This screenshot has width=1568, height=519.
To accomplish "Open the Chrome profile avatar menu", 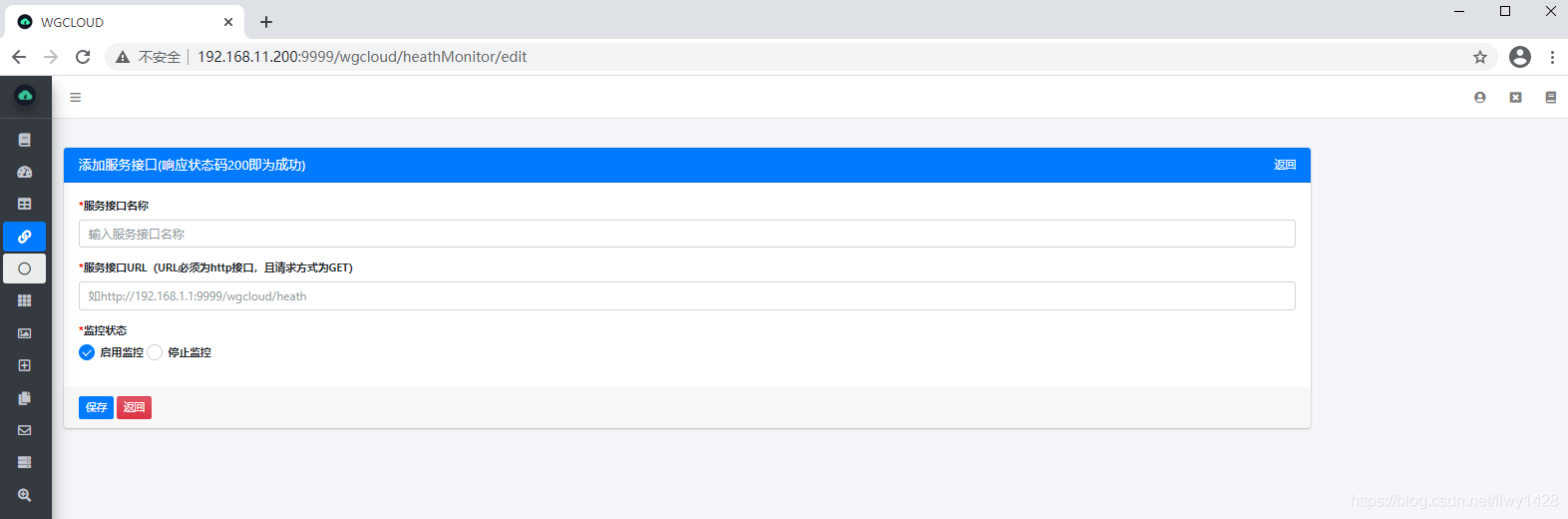I will [x=1519, y=57].
